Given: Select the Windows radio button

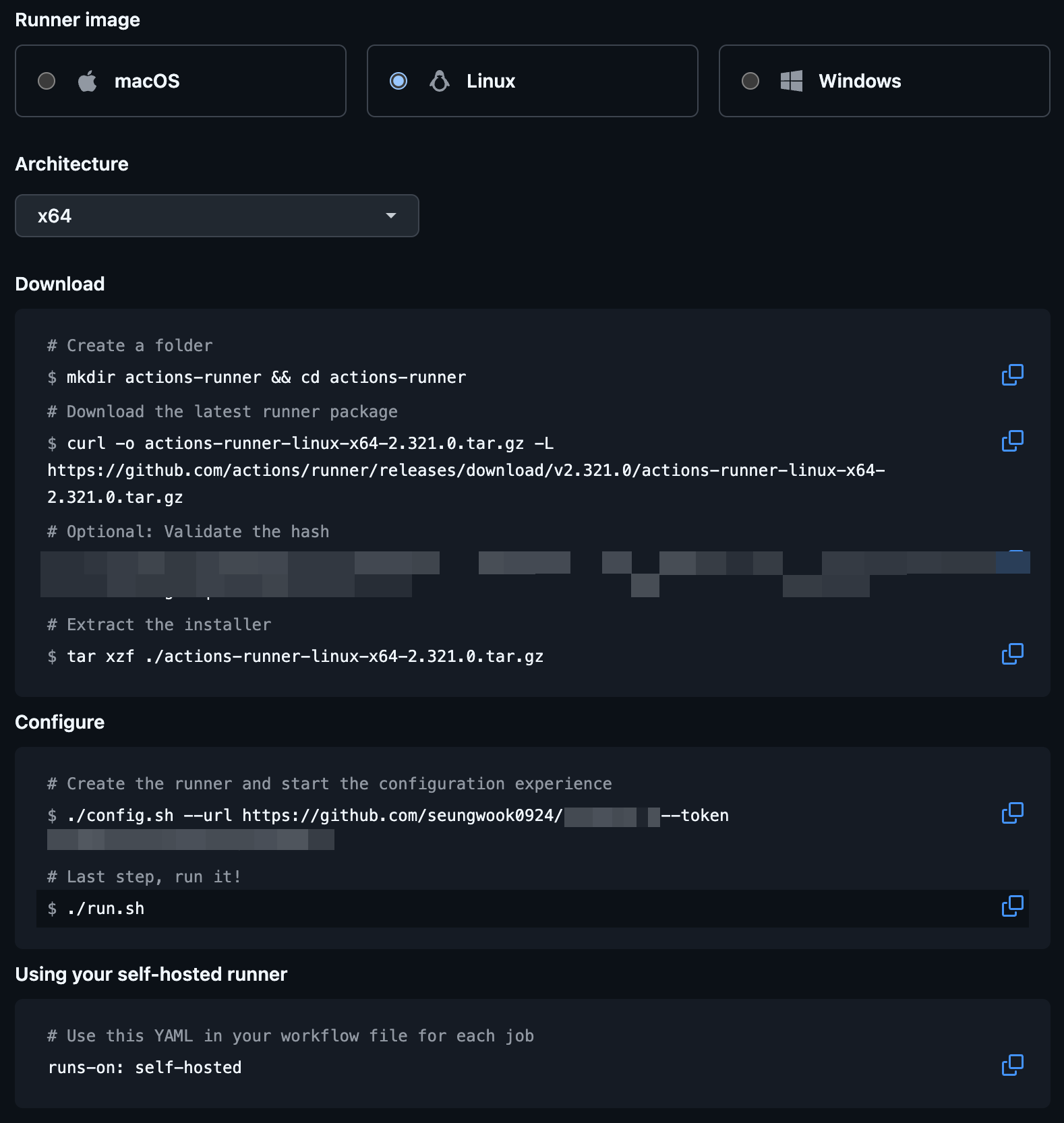Looking at the screenshot, I should [x=750, y=81].
